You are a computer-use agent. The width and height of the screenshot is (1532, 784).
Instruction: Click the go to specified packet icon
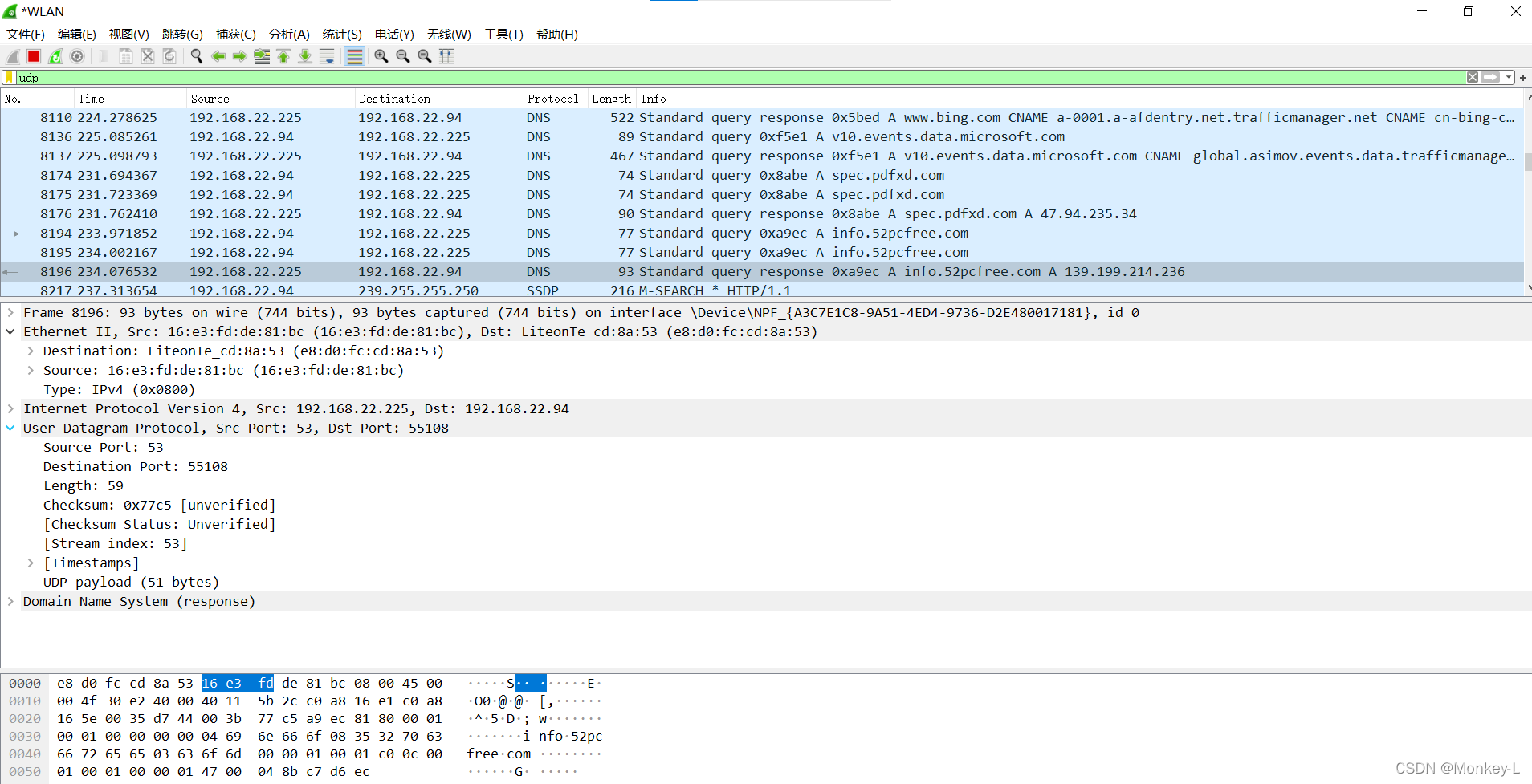point(262,56)
